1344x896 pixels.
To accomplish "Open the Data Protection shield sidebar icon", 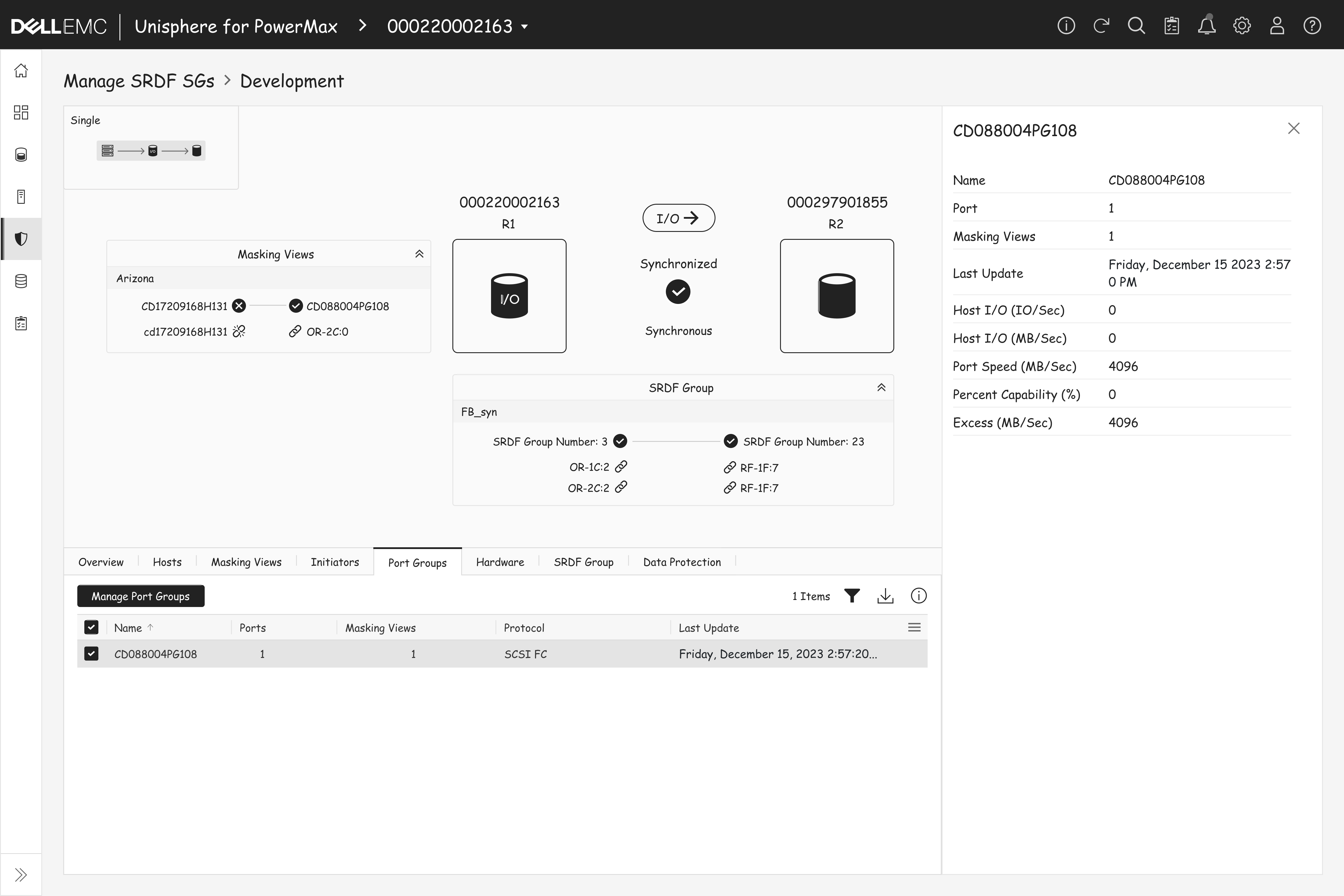I will 21,239.
